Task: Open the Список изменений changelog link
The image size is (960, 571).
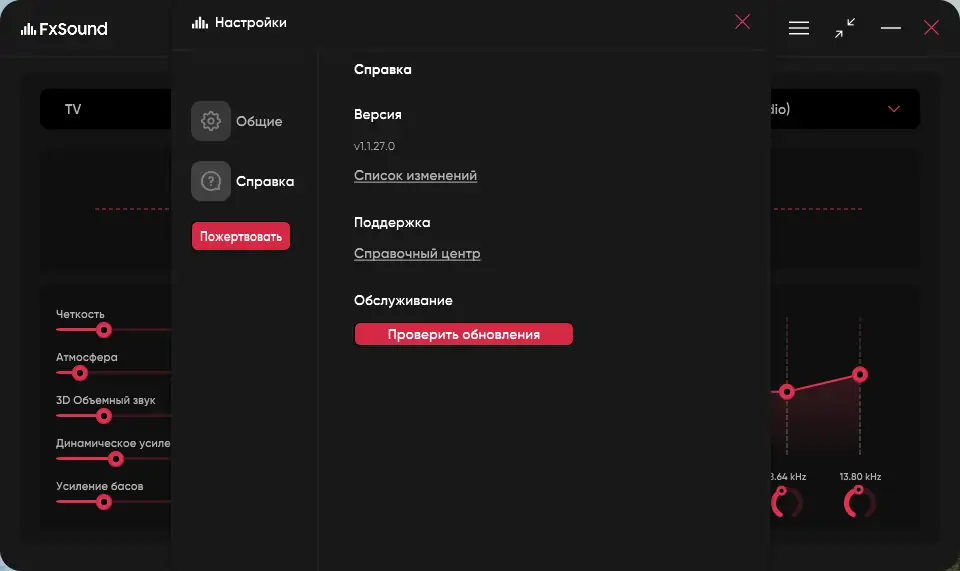Action: [x=415, y=176]
